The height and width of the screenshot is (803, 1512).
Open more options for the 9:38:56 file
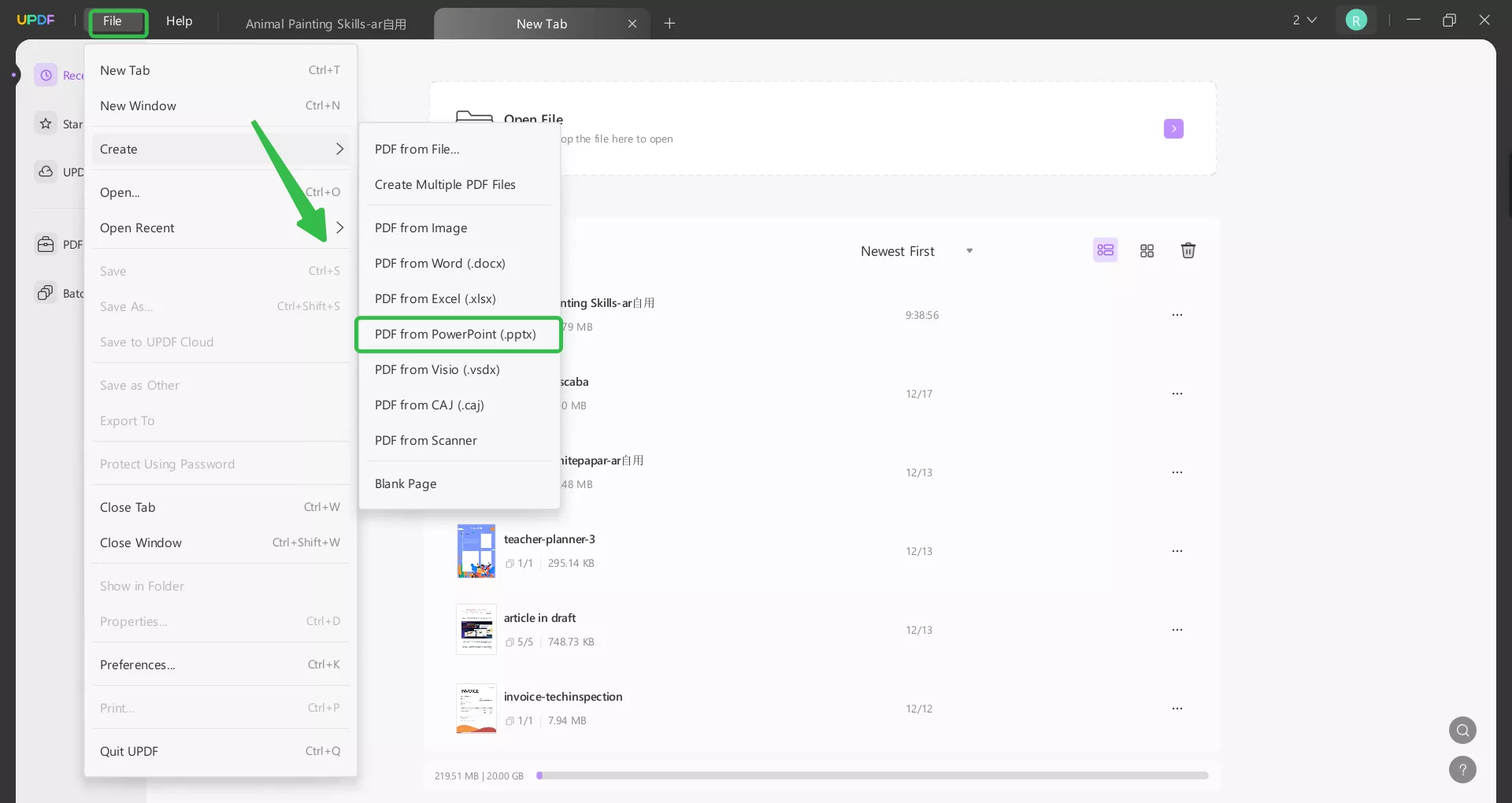coord(1177,315)
